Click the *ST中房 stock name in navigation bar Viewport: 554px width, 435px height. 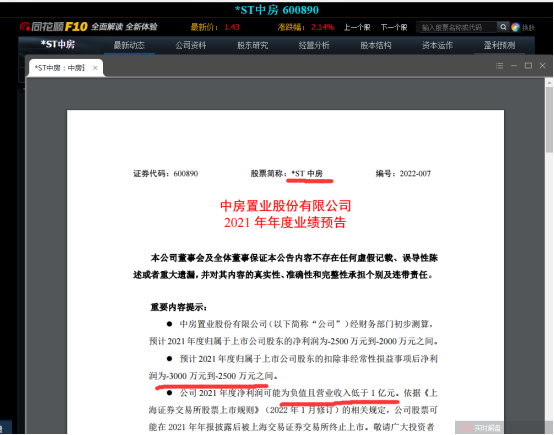click(x=58, y=44)
